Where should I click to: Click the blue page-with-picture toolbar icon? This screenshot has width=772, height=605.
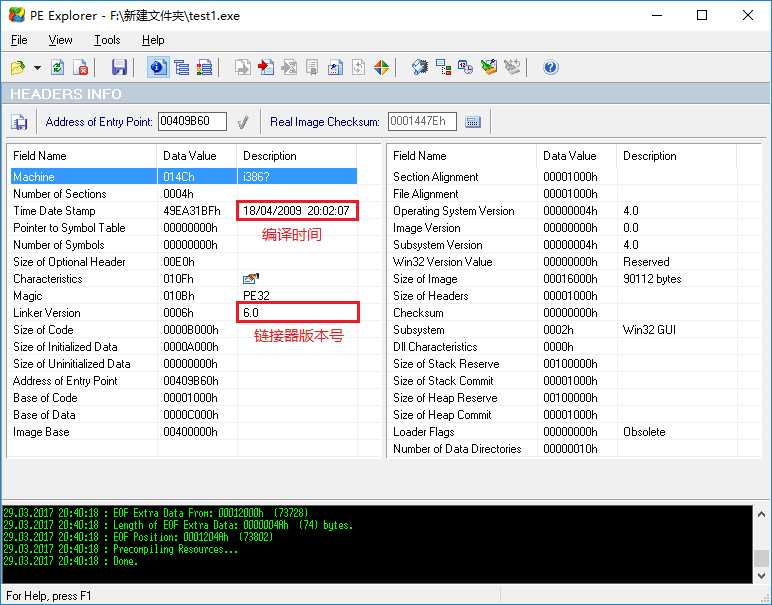pyautogui.click(x=335, y=67)
